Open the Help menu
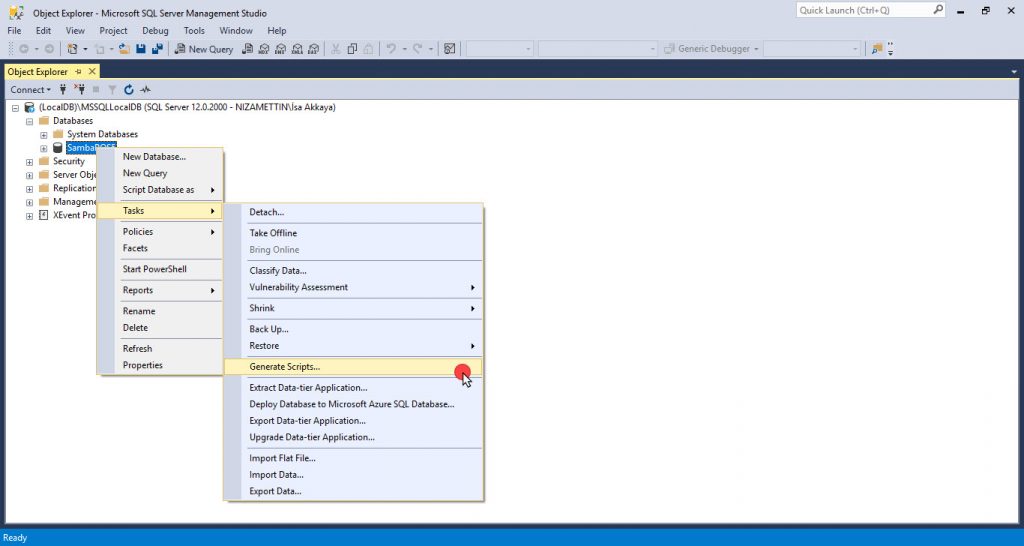Screen dimensions: 1024x546 (277, 31)
